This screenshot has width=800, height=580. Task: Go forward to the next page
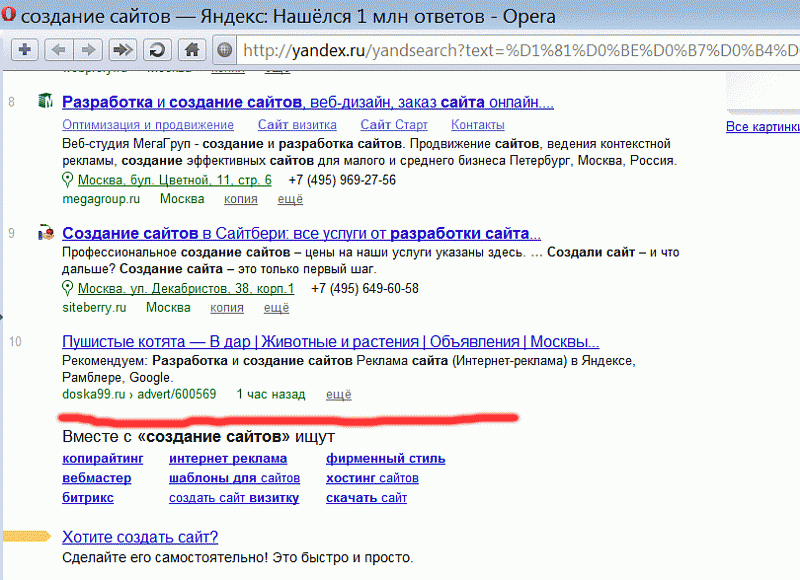(88, 49)
